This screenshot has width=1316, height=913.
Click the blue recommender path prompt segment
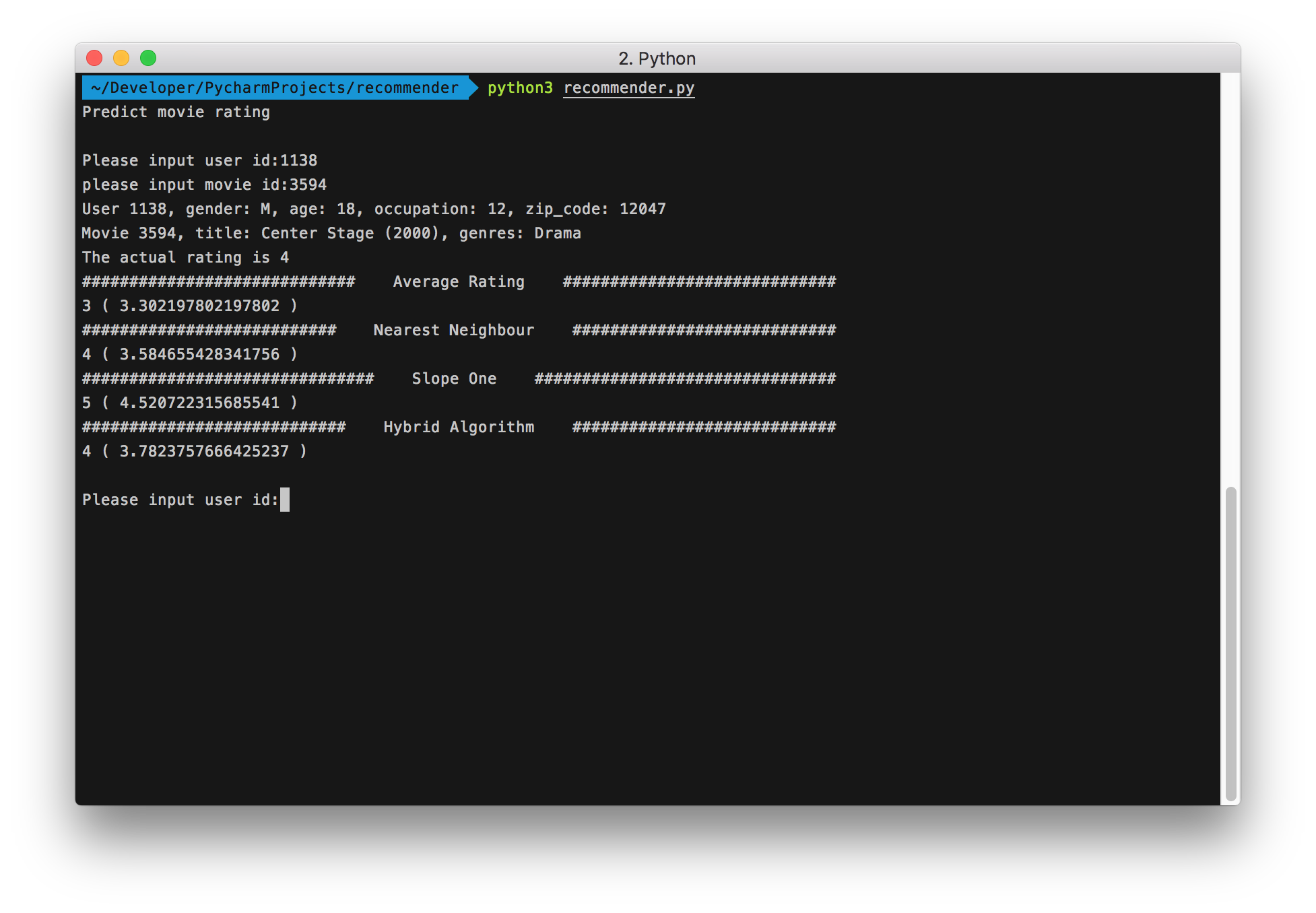tap(275, 88)
